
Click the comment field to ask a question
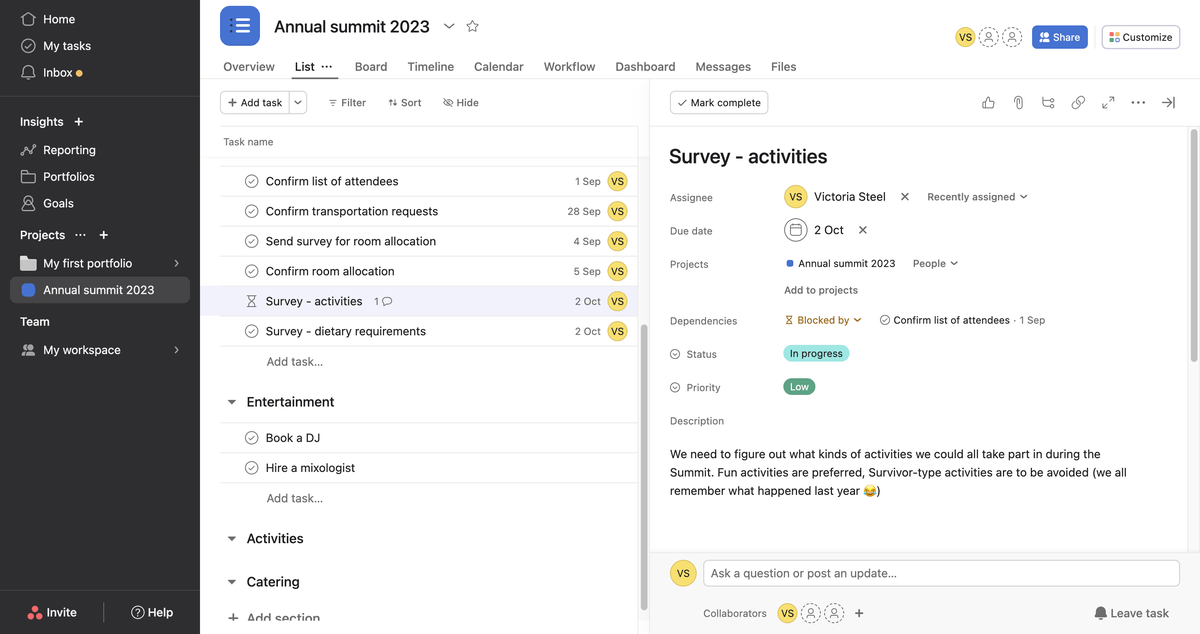coord(941,573)
